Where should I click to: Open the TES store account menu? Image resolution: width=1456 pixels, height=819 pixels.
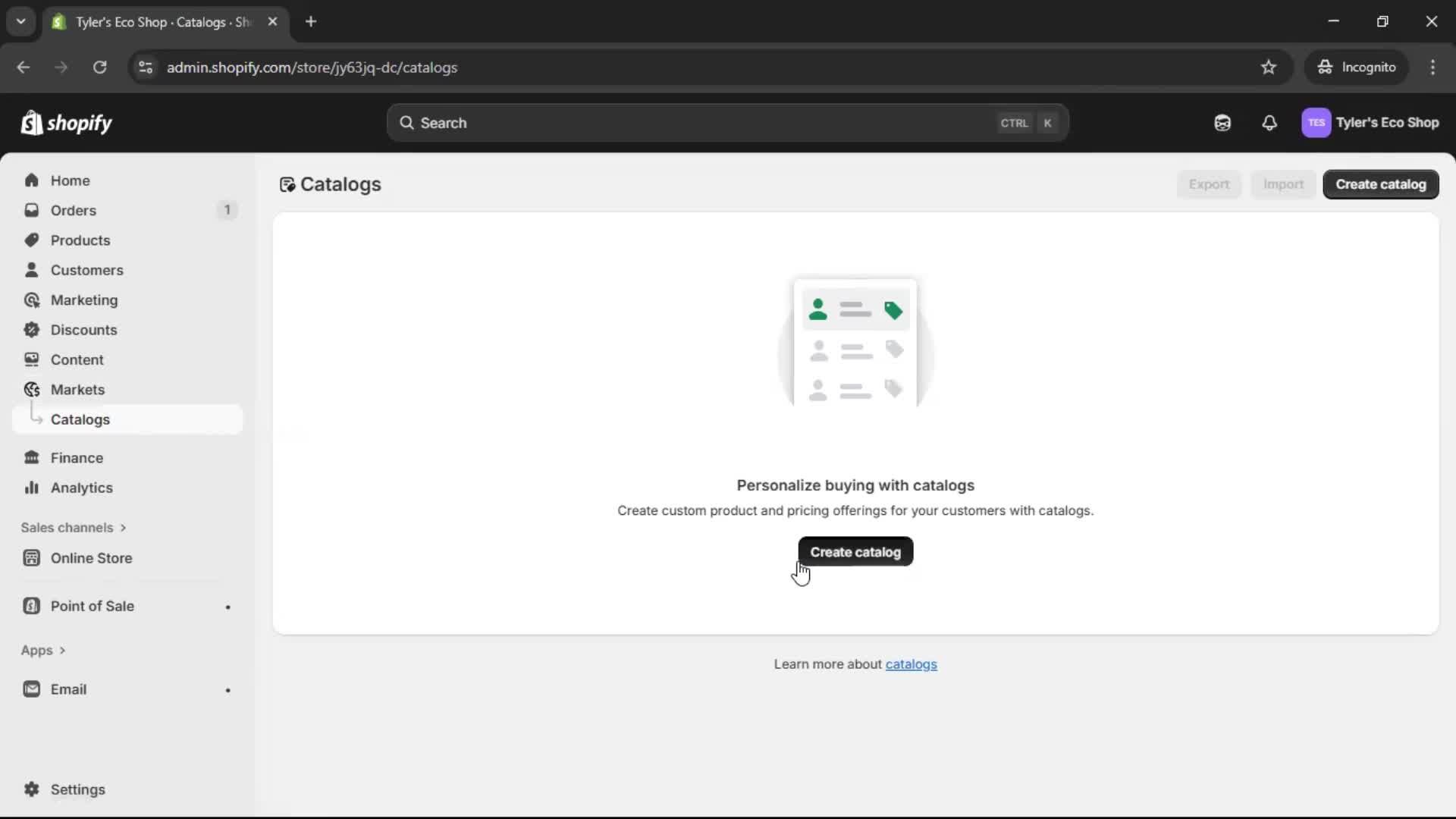click(x=1371, y=122)
